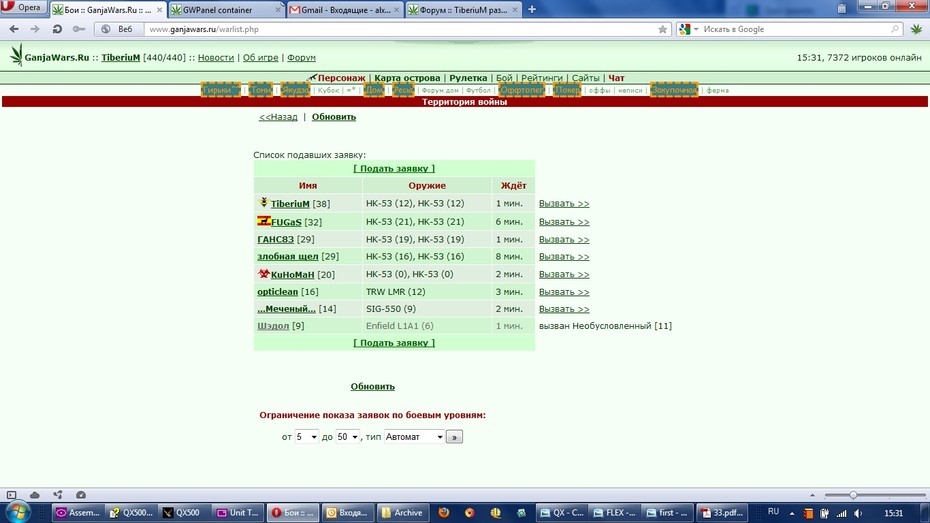The width and height of the screenshot is (930, 523).
Task: Switch to the GWPanel container tab
Action: pos(225,10)
